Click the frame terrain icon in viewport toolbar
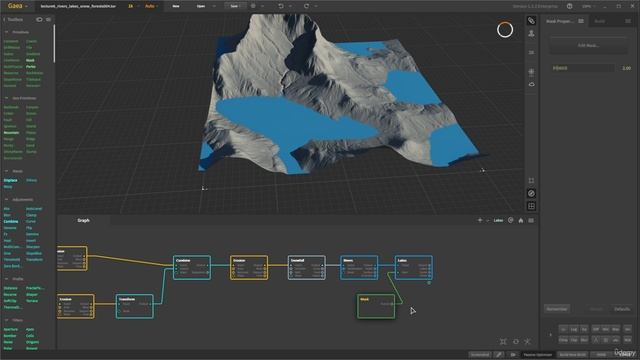This screenshot has height=360, width=640. tap(531, 180)
